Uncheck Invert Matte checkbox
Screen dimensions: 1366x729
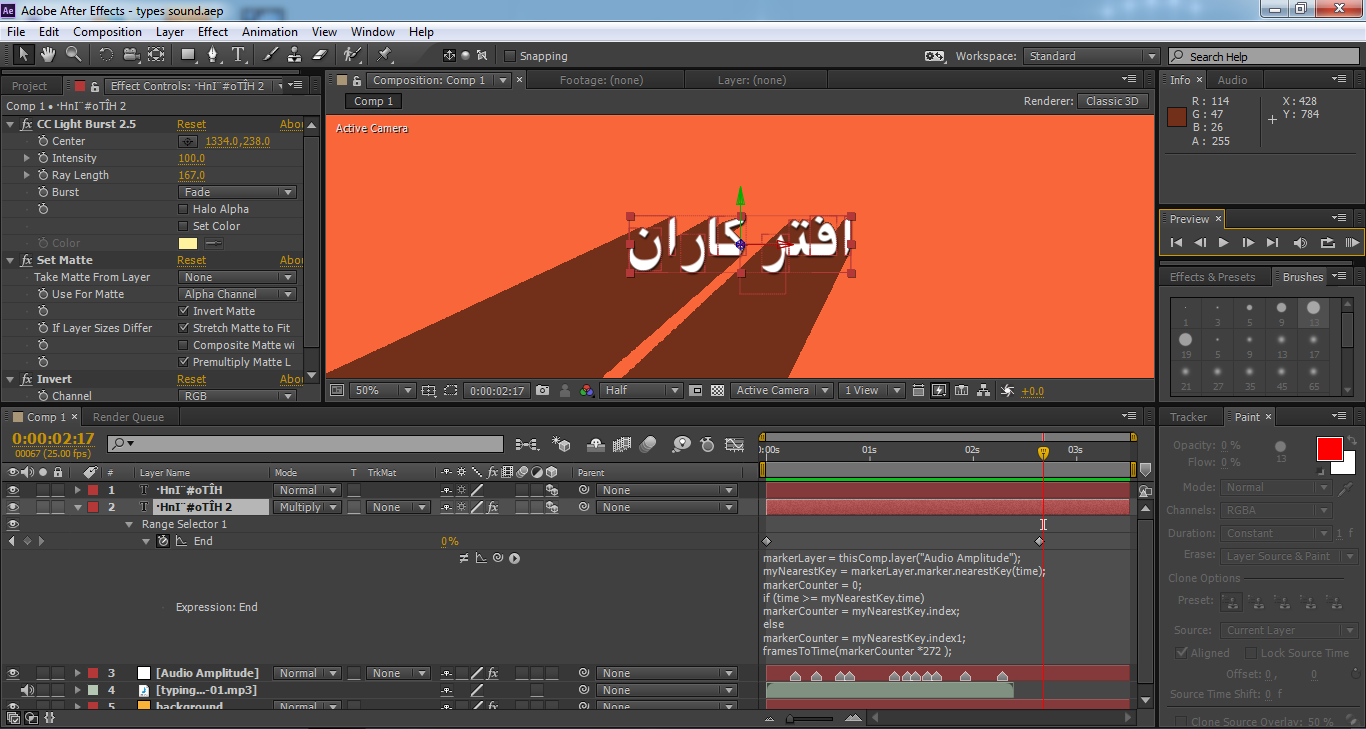(x=183, y=311)
